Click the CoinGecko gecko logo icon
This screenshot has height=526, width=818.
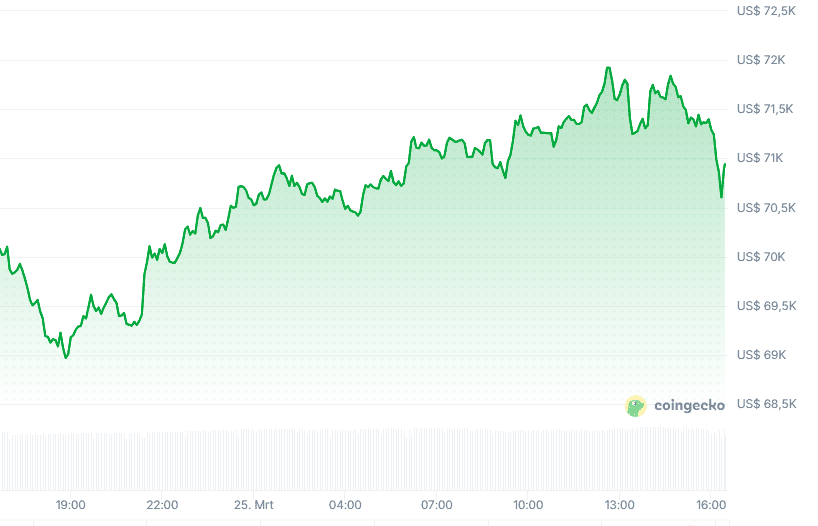tap(636, 406)
